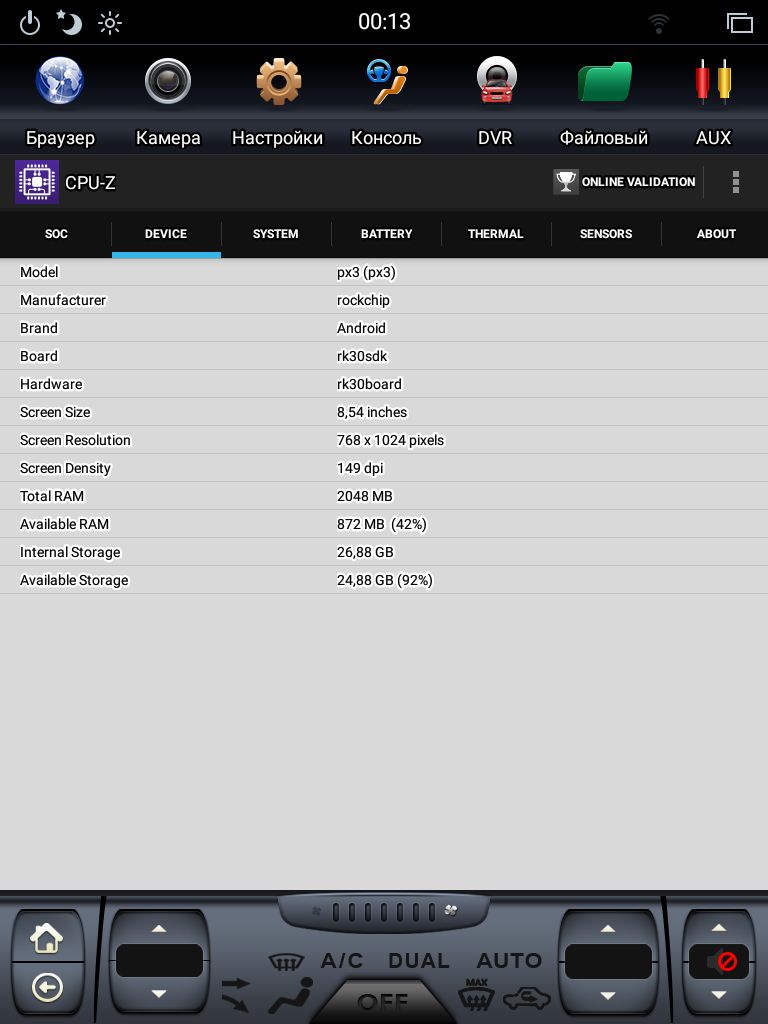Open the Консоль app icon

pyautogui.click(x=387, y=82)
